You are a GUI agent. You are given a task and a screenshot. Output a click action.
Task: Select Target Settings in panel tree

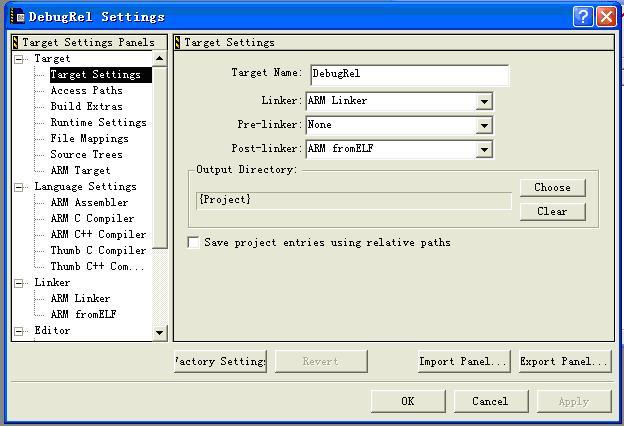click(101, 75)
